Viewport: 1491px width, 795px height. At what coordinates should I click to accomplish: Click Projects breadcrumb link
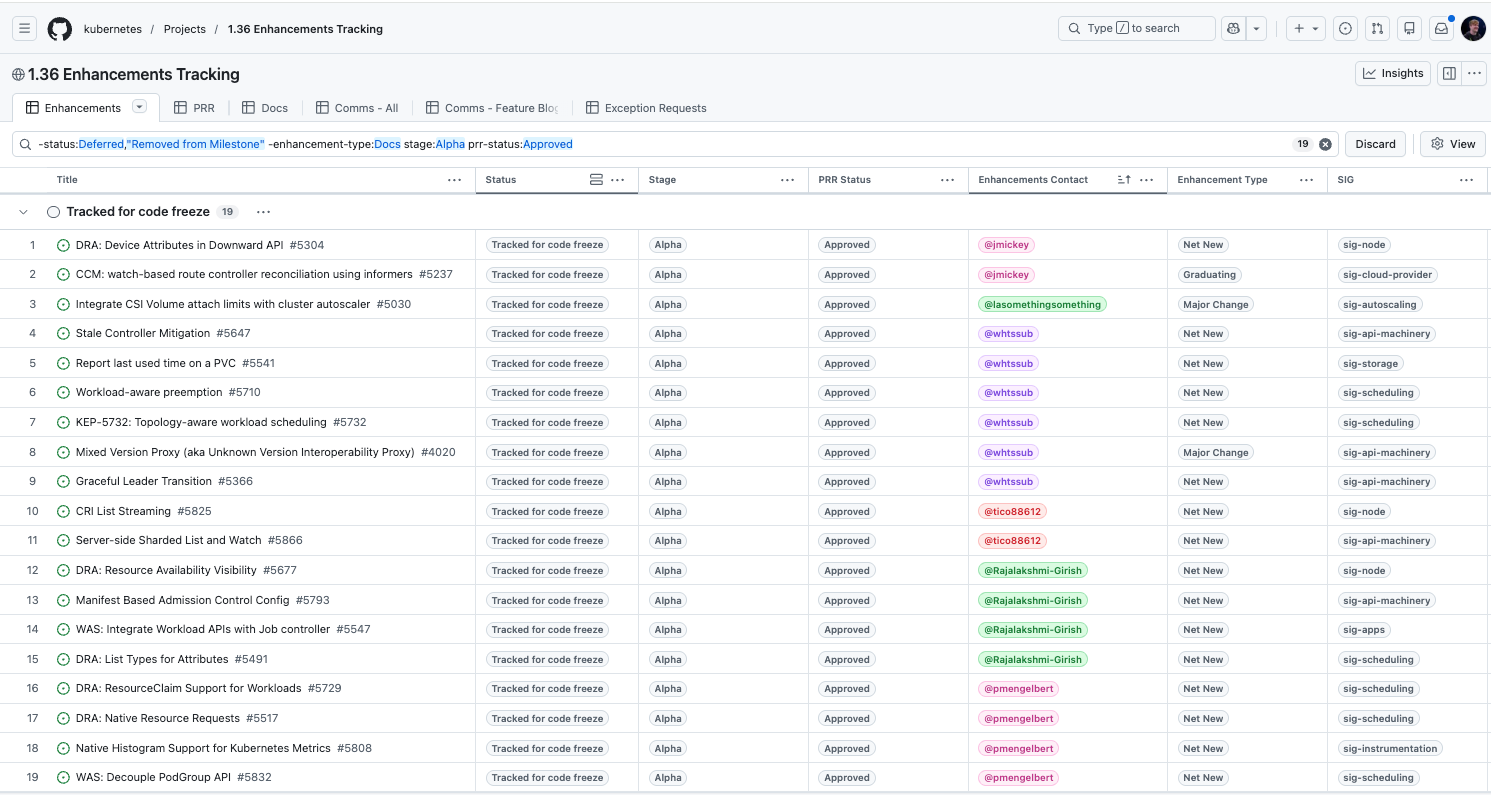pyautogui.click(x=185, y=29)
